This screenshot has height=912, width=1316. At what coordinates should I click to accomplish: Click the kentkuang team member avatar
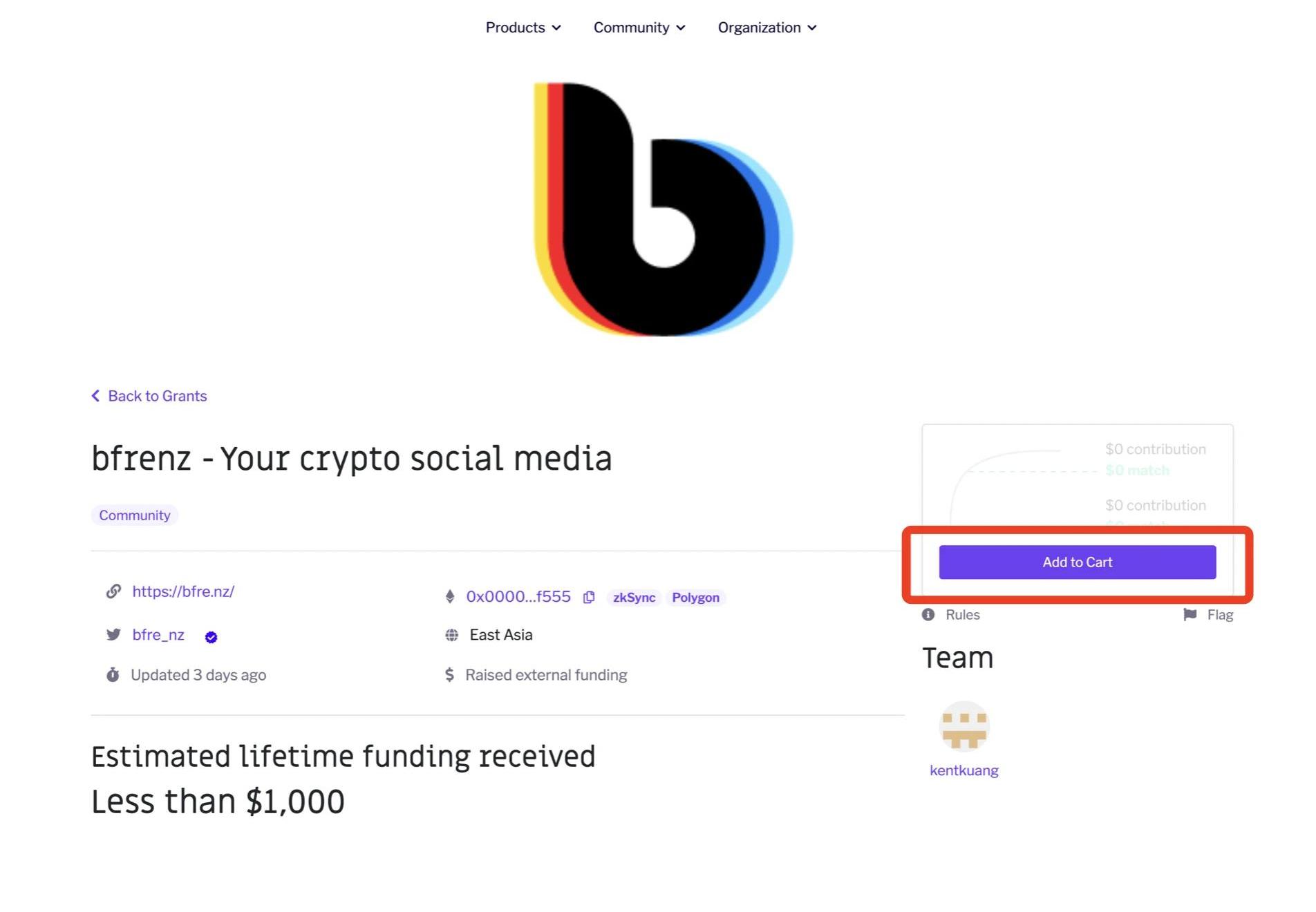pyautogui.click(x=964, y=727)
